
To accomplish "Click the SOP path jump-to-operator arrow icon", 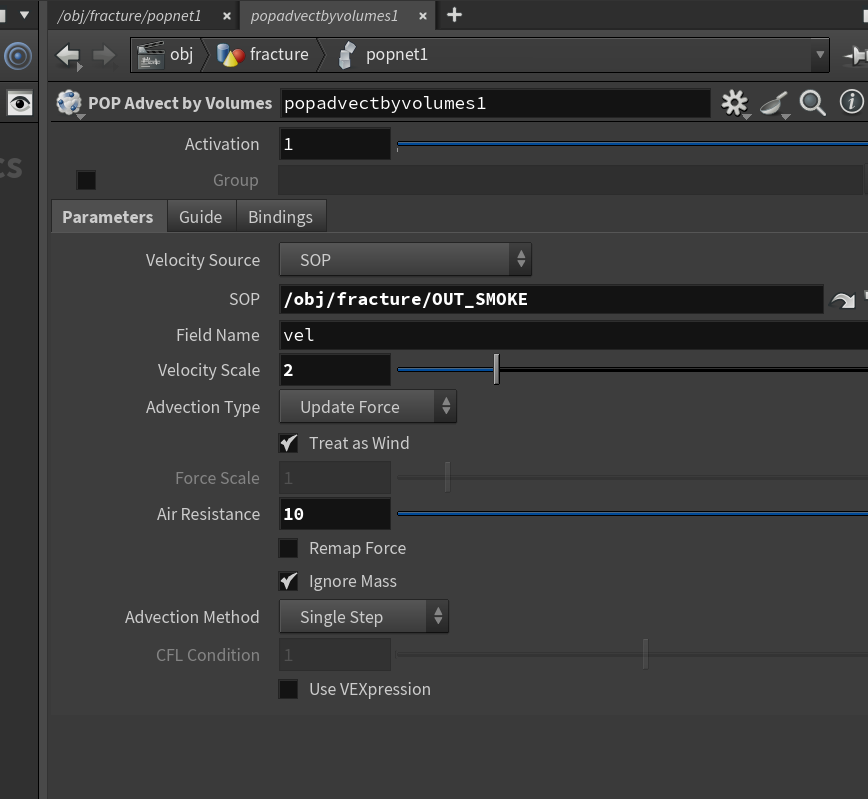I will pos(843,300).
